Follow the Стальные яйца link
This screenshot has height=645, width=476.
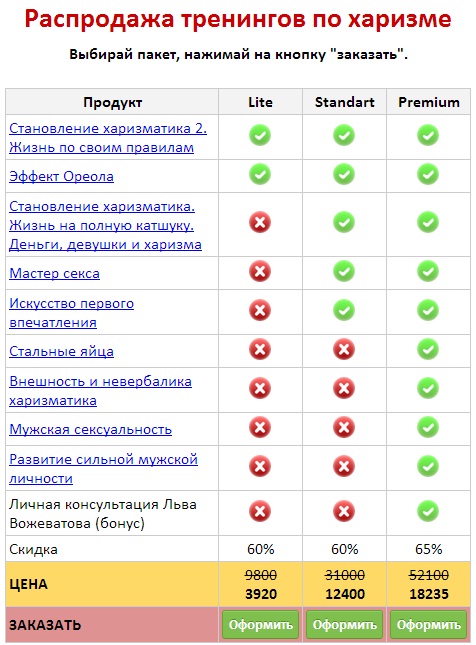[x=61, y=351]
